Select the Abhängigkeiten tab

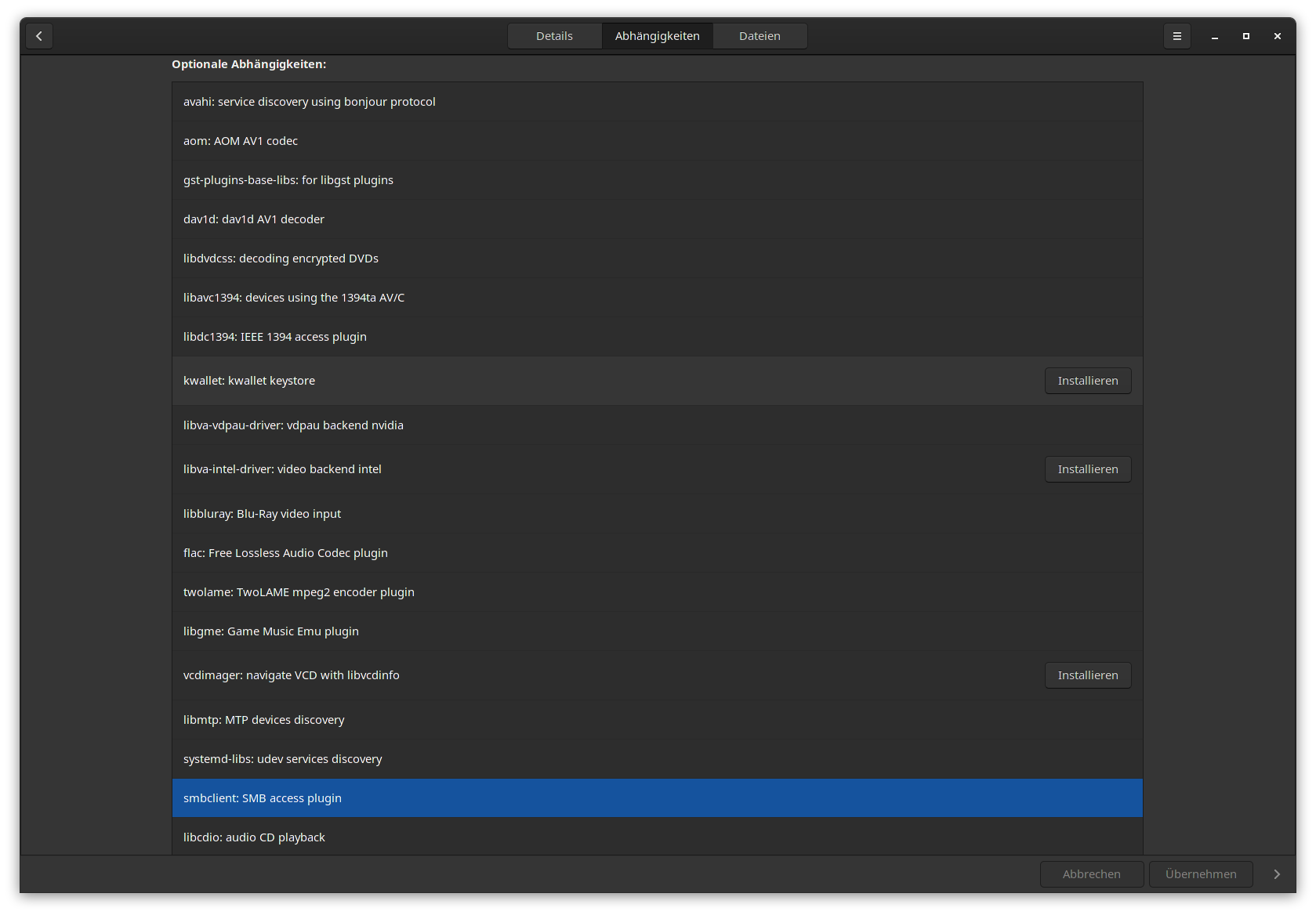coord(657,36)
